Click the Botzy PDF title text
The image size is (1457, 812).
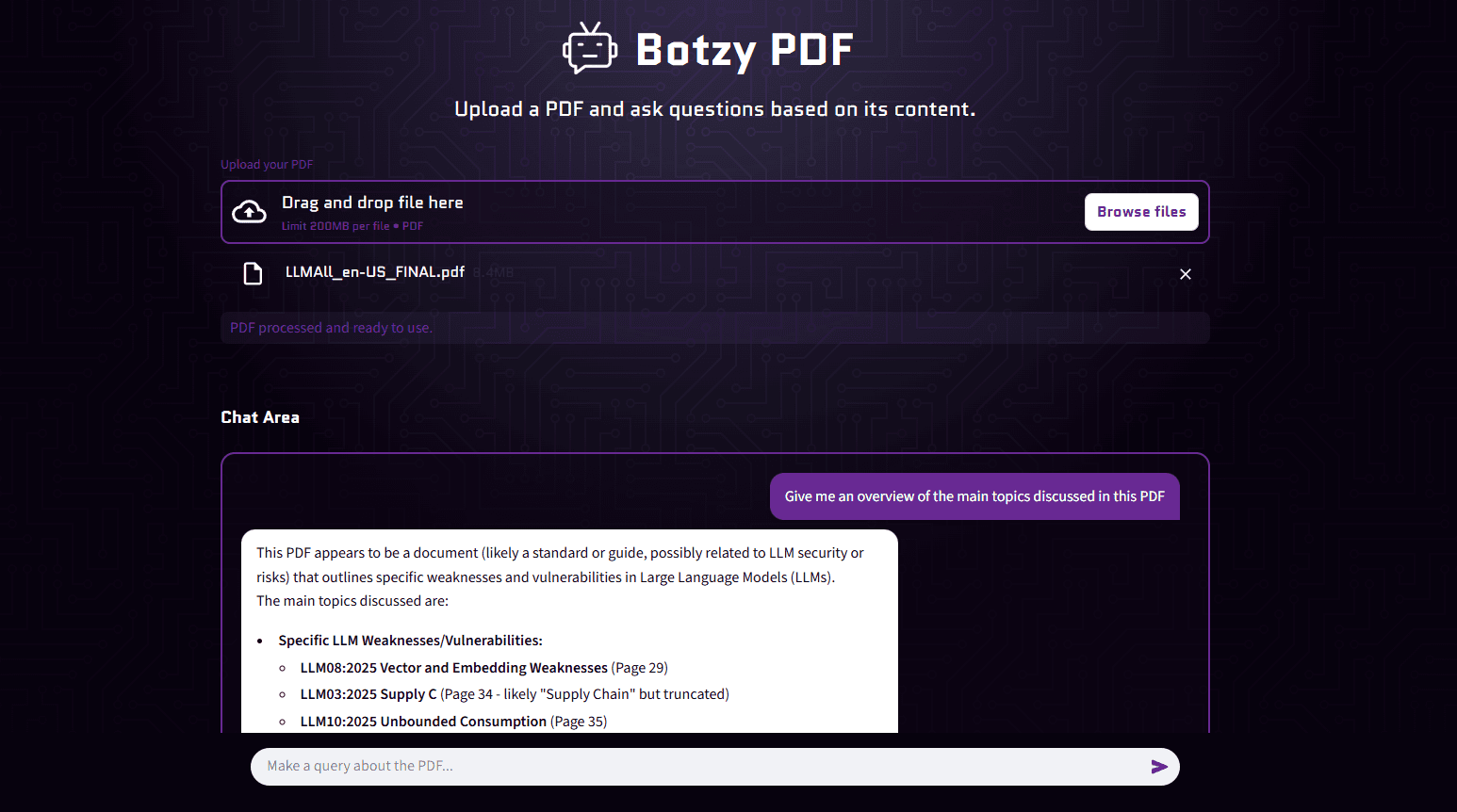tap(745, 49)
